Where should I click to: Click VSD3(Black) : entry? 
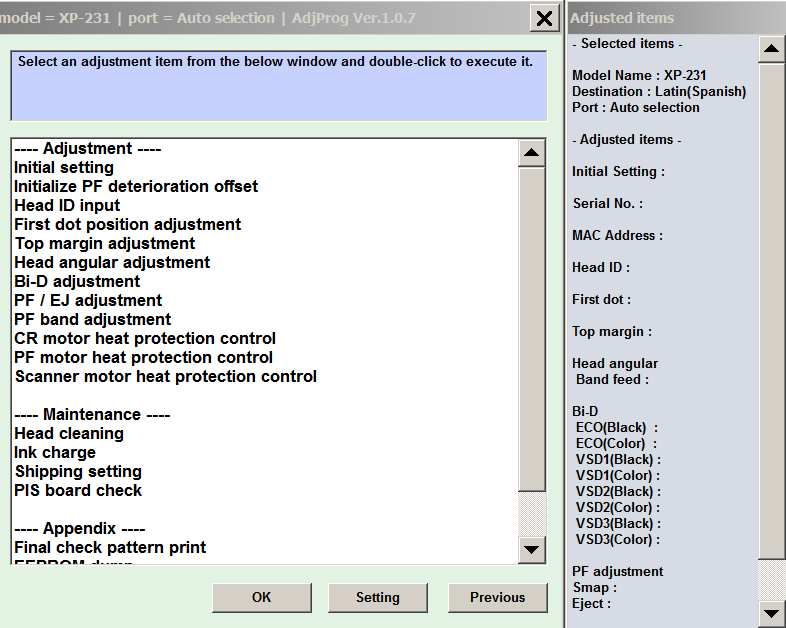pyautogui.click(x=618, y=524)
